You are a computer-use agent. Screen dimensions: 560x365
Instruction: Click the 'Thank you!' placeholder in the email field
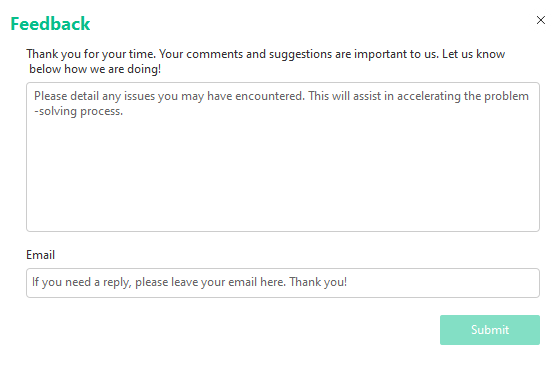[318, 282]
